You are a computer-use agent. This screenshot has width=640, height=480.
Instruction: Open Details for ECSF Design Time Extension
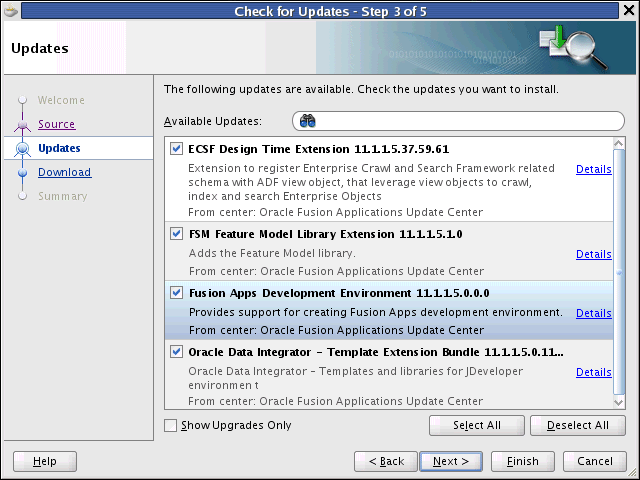point(593,169)
